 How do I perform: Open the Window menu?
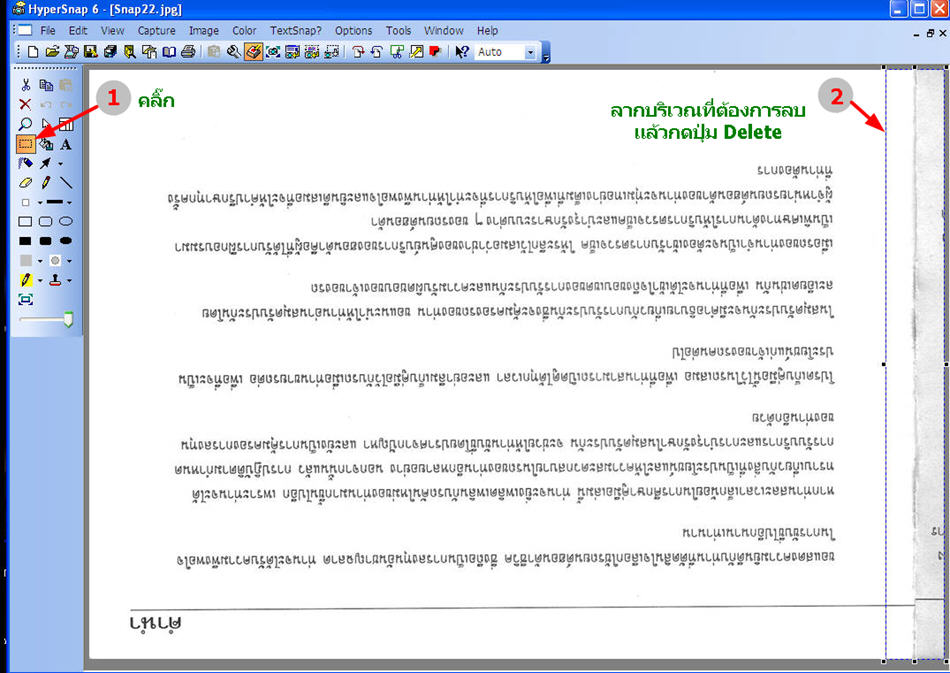pyautogui.click(x=443, y=30)
